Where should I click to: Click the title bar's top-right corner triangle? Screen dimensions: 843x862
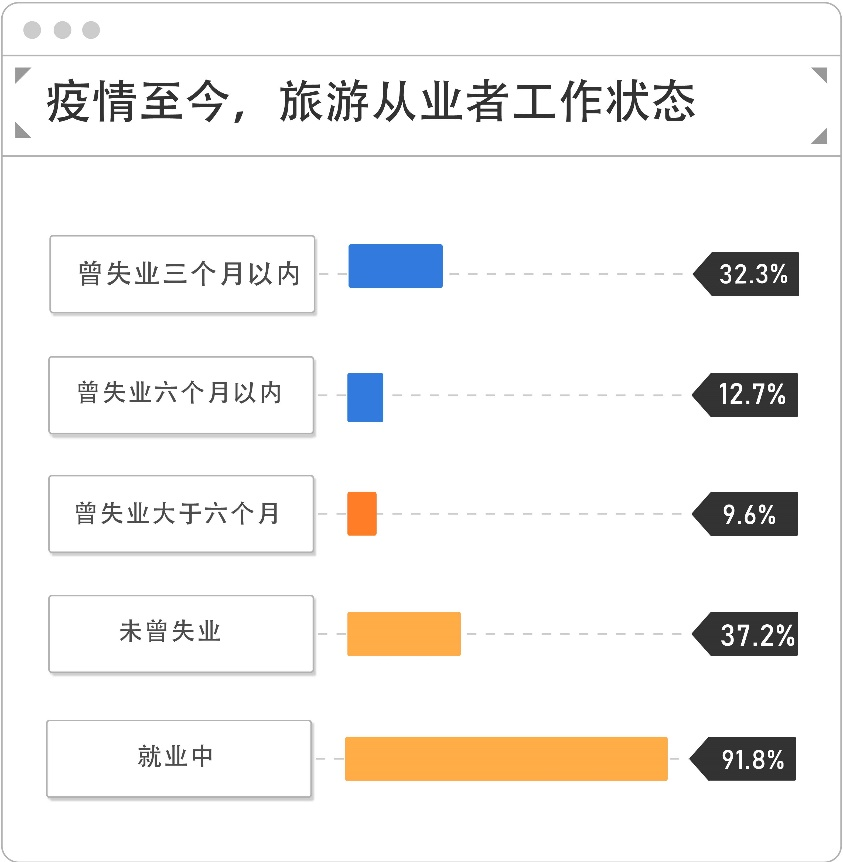(819, 74)
